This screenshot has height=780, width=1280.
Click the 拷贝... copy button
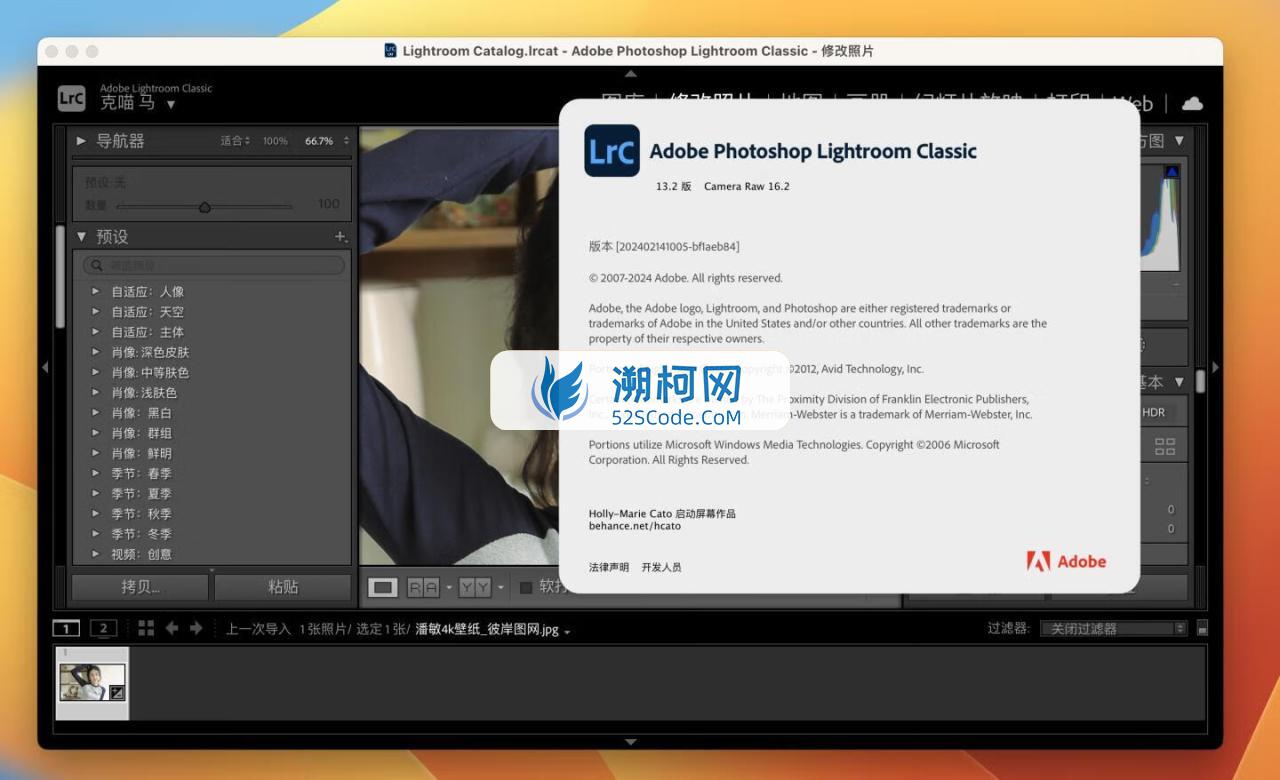coord(140,587)
